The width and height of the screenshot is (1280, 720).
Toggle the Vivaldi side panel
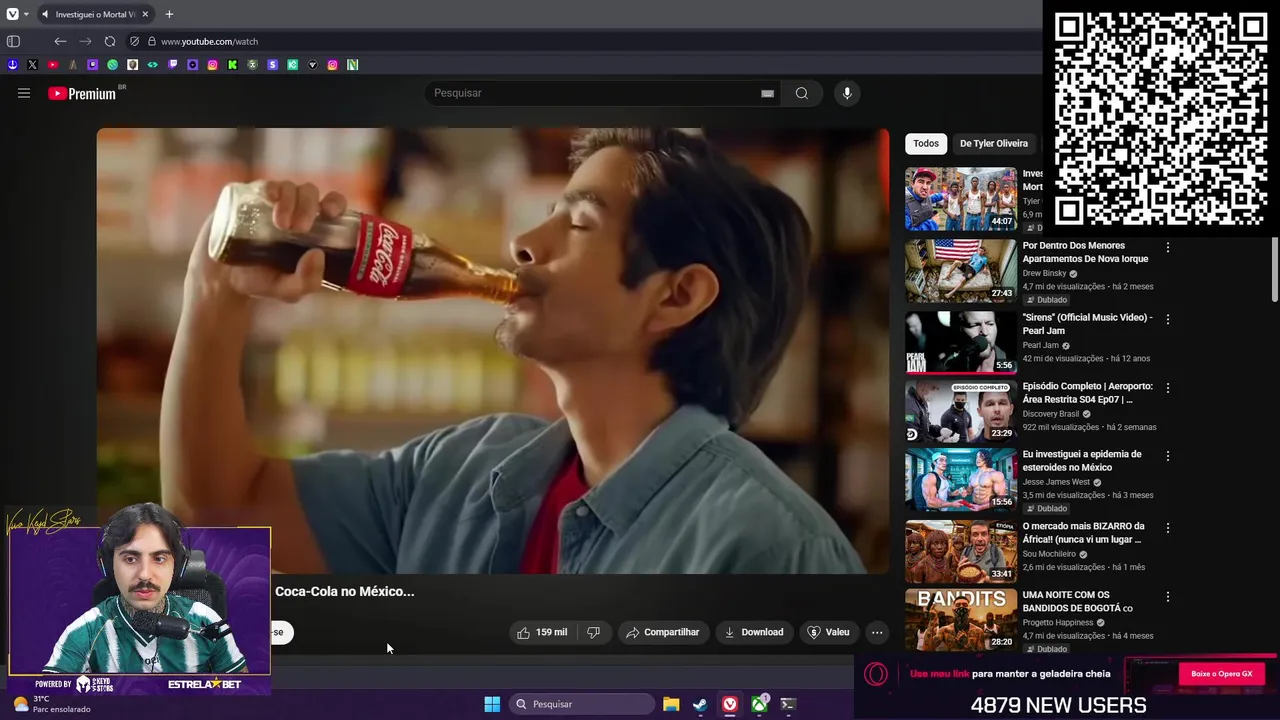point(13,41)
